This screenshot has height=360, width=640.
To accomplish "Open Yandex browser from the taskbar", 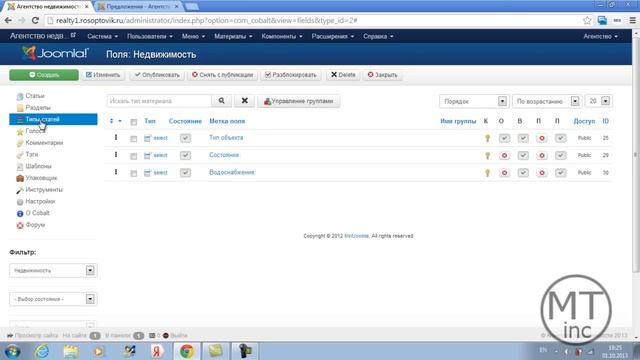I will coord(157,351).
